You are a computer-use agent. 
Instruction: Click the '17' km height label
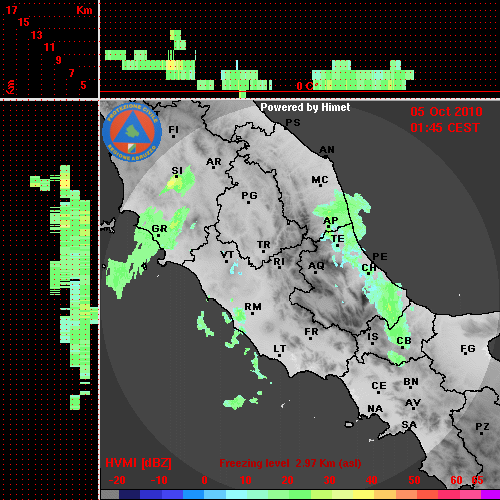[11, 10]
